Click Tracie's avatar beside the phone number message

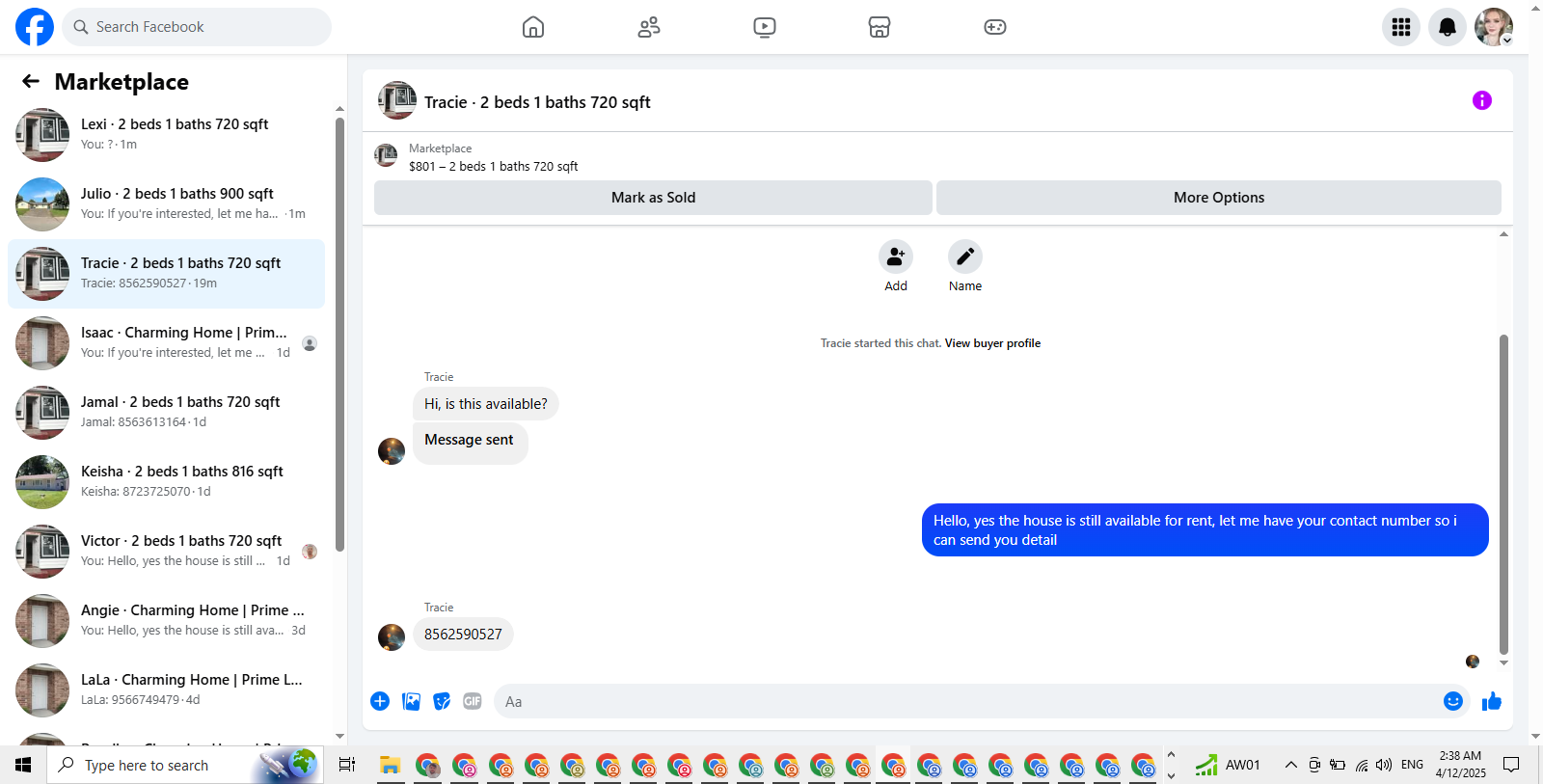click(392, 637)
